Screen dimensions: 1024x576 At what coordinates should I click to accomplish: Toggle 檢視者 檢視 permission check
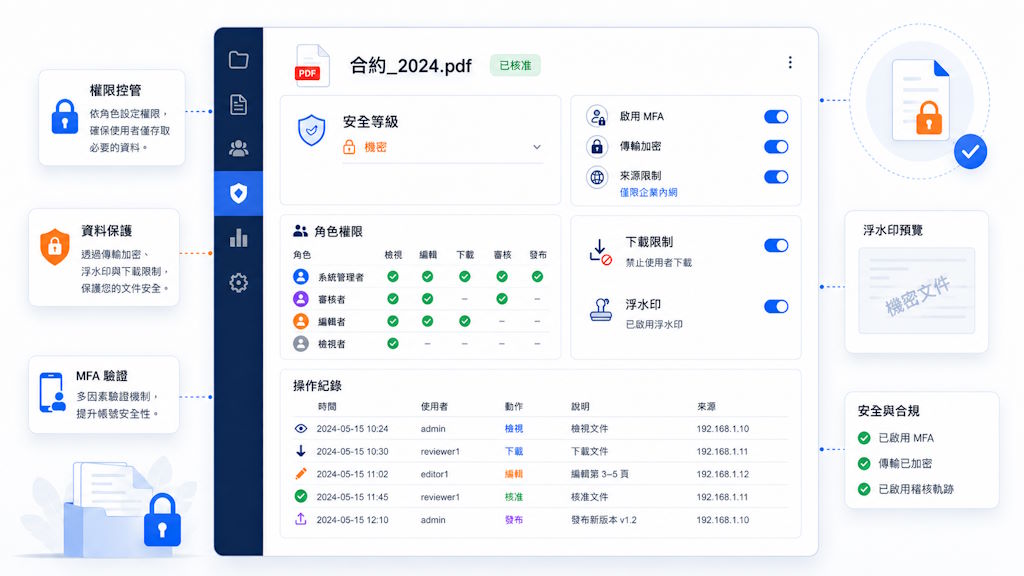(392, 344)
